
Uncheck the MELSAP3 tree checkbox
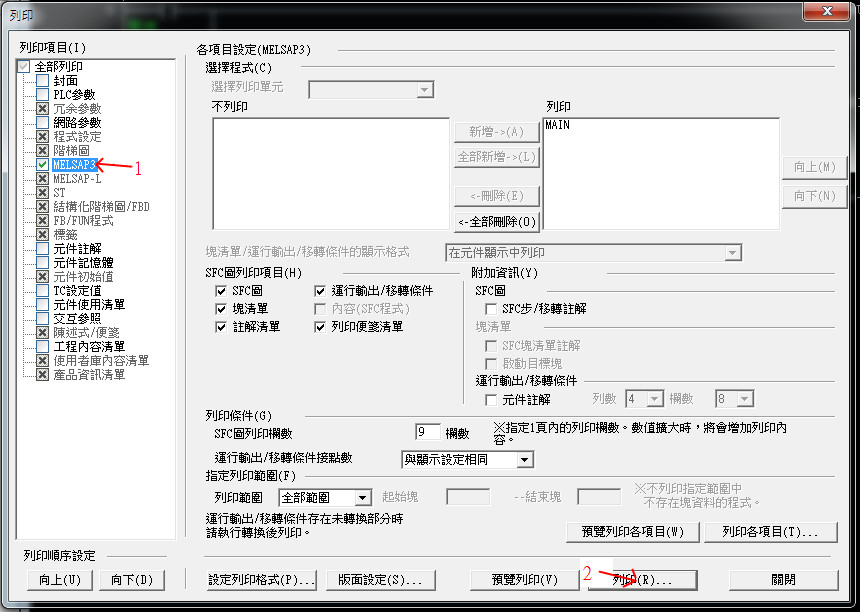(42, 164)
